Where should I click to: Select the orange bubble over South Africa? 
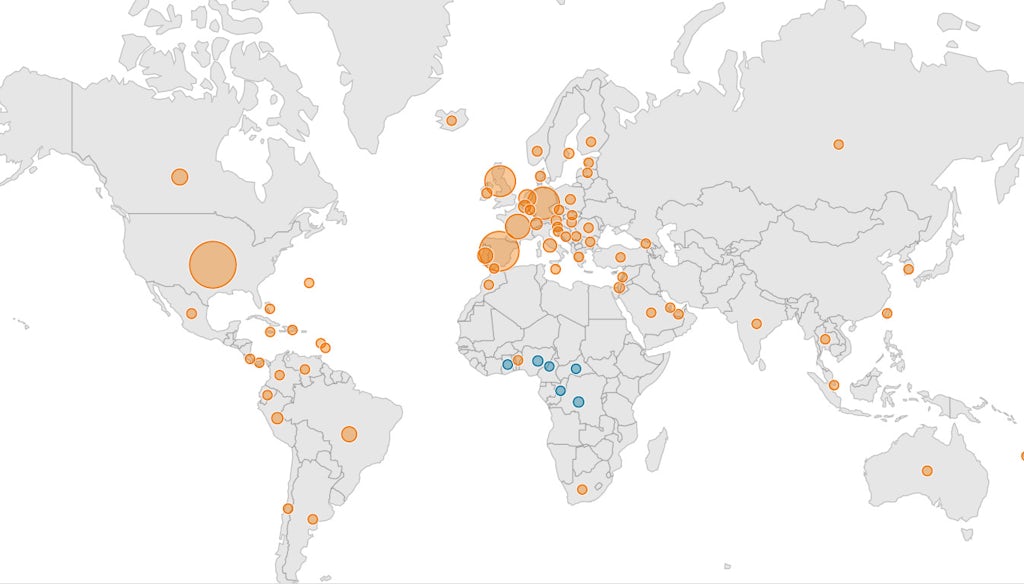[x=582, y=489]
